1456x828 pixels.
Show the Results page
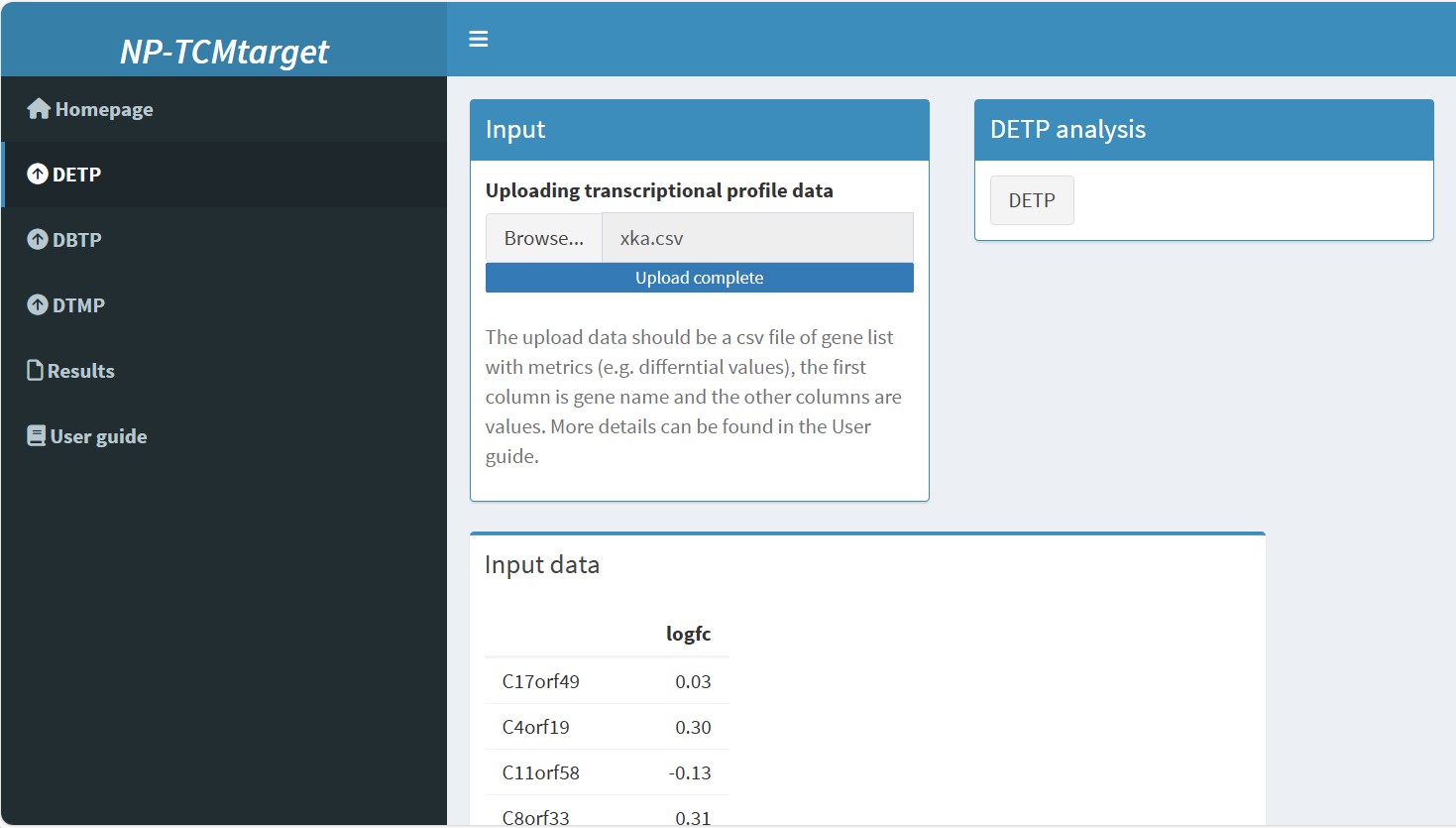click(224, 371)
